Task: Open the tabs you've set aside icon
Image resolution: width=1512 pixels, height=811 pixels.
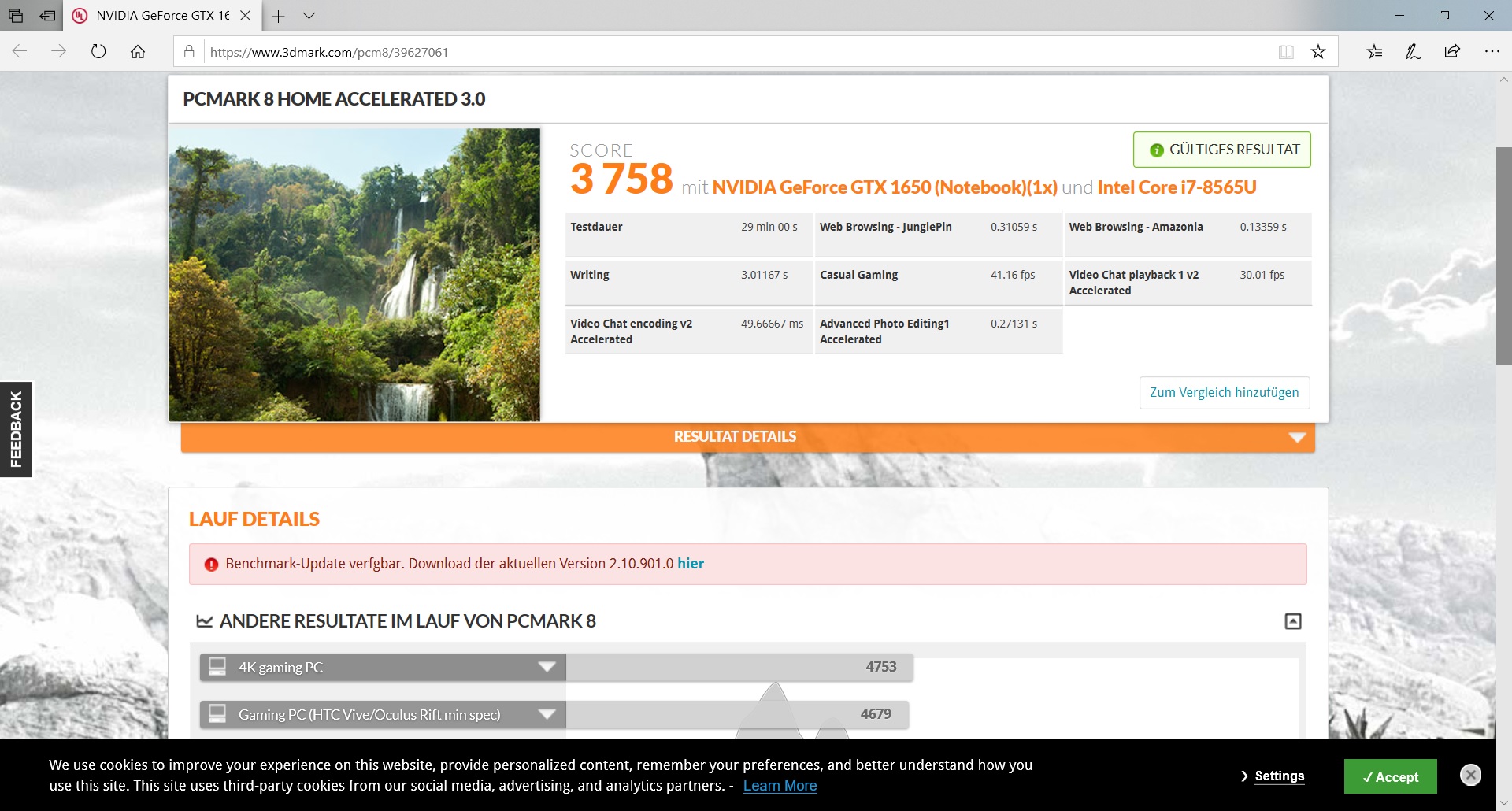Action: (x=16, y=16)
